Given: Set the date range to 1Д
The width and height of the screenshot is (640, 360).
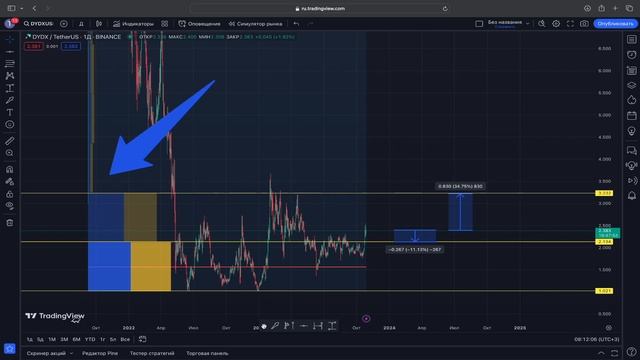Looking at the screenshot, I should (x=30, y=339).
